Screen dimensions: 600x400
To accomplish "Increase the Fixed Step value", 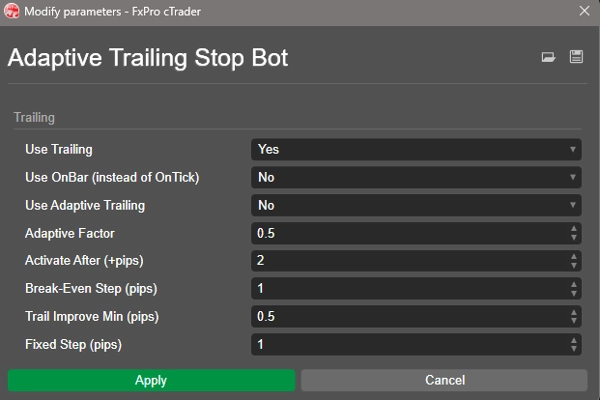I will 574,340.
